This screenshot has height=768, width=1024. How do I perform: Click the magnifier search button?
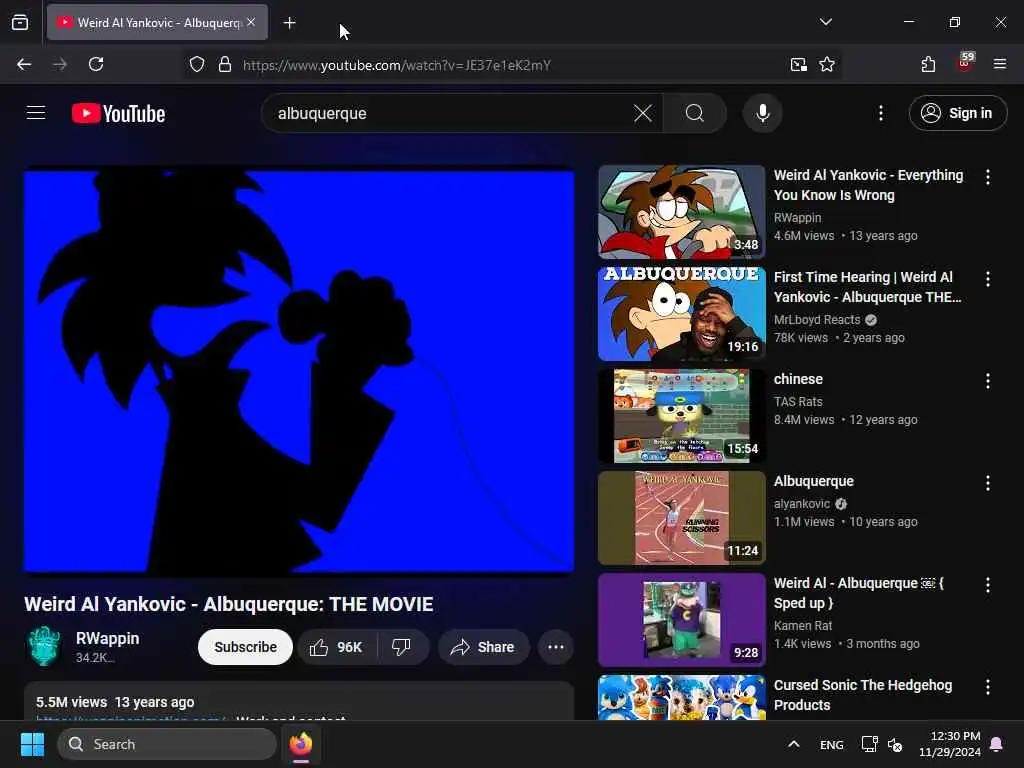click(x=695, y=113)
